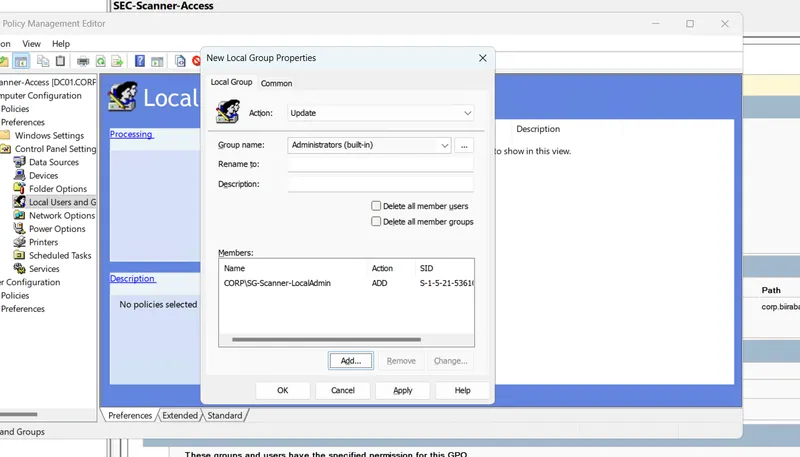Click the ellipsis browse button beside Group name
This screenshot has height=457, width=800.
tap(464, 145)
